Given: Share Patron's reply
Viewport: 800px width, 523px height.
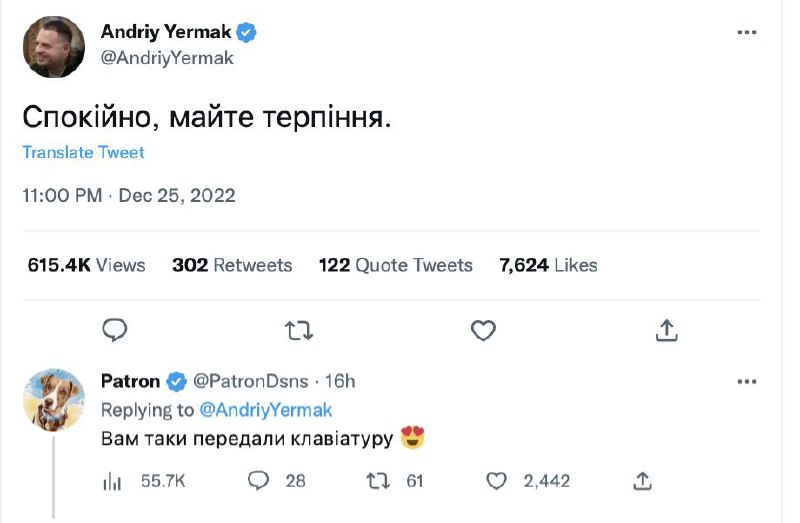Looking at the screenshot, I should [x=643, y=481].
